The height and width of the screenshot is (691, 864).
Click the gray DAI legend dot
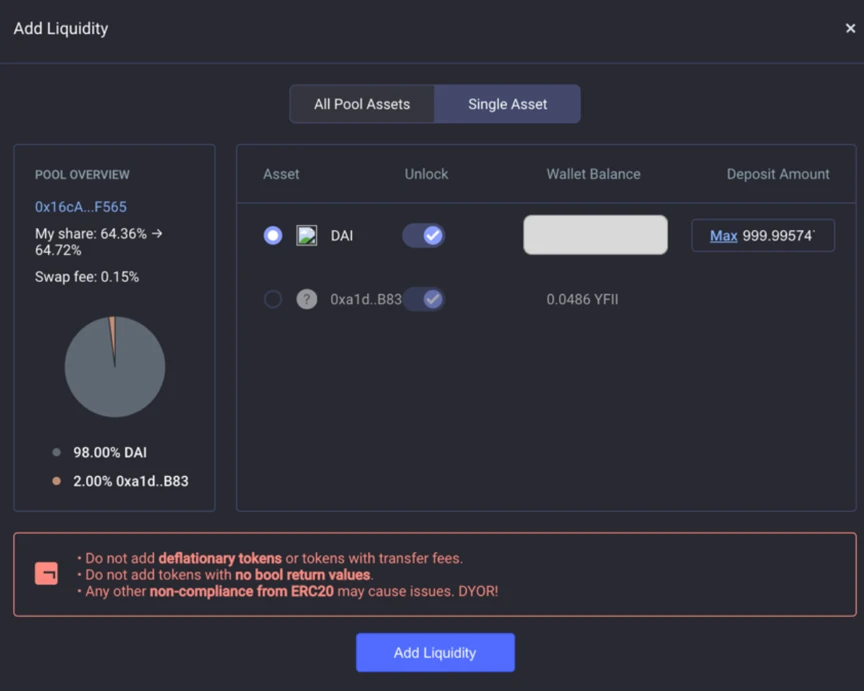pos(56,452)
